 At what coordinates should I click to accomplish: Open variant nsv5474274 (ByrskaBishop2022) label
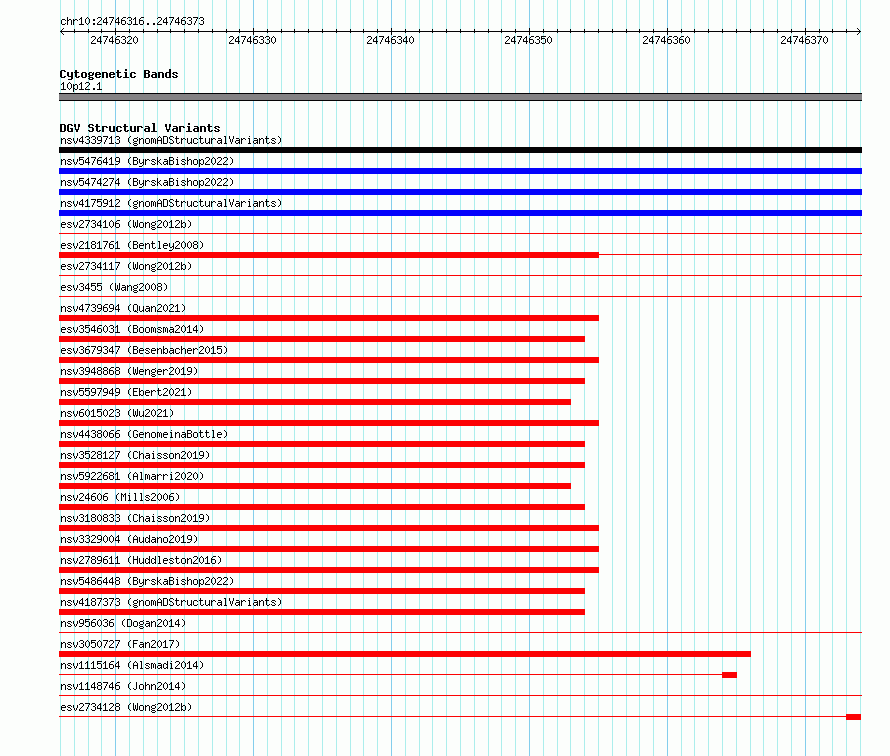coord(147,182)
